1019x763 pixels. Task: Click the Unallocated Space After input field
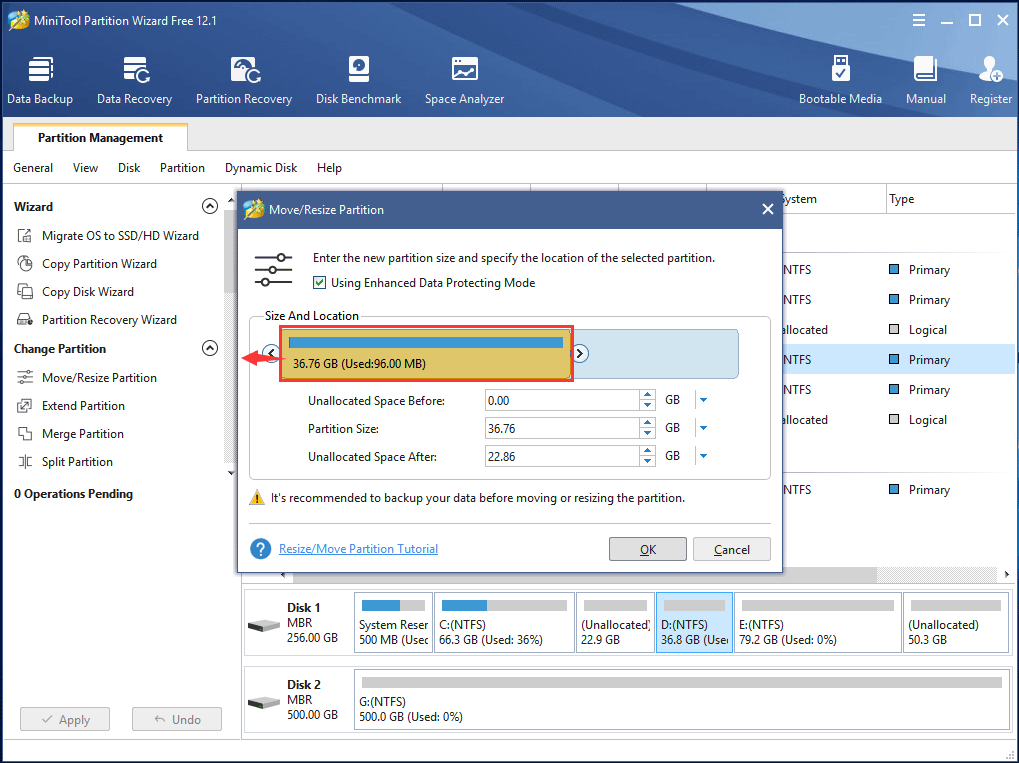562,456
